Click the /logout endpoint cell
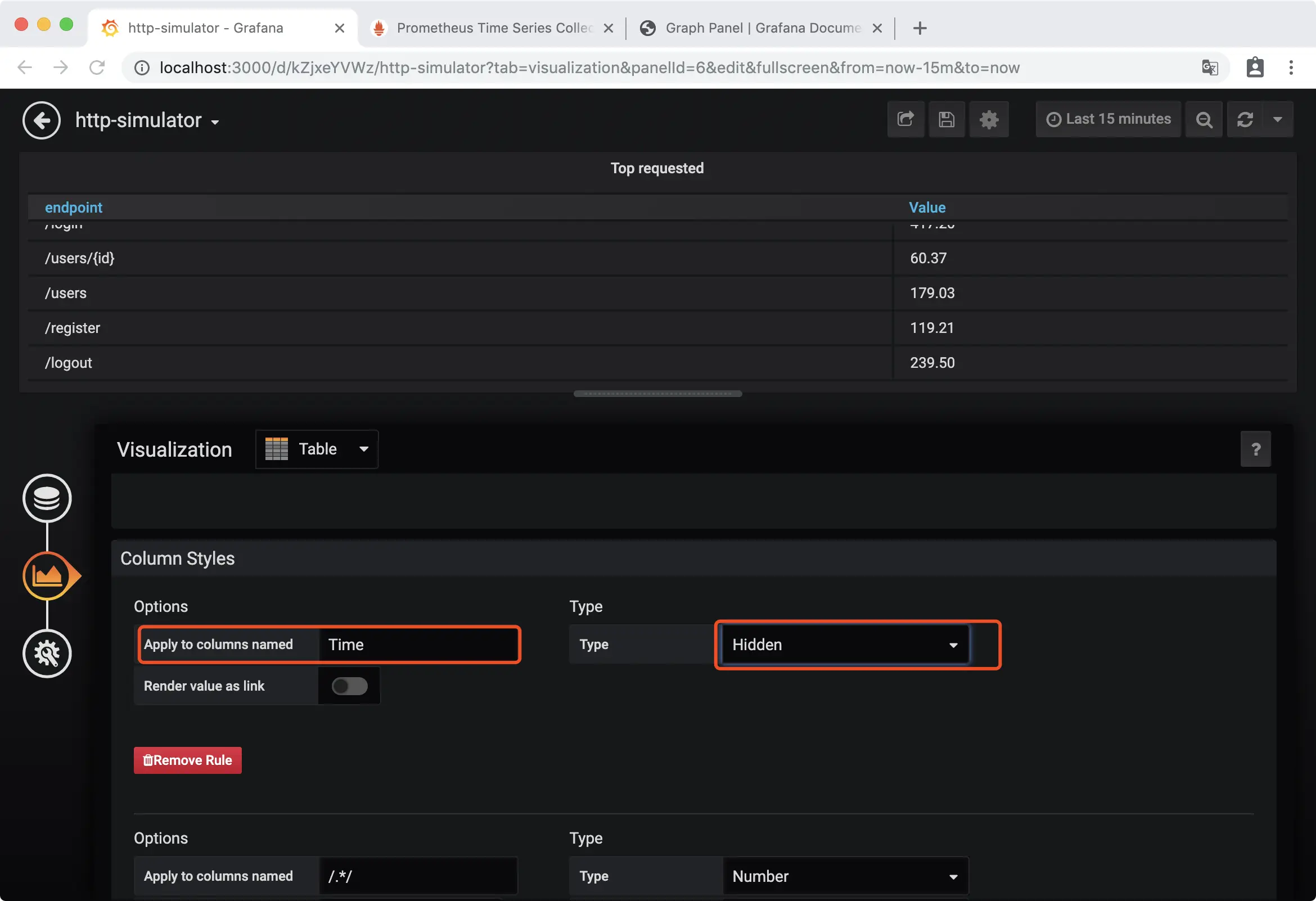The image size is (1316, 901). (461, 362)
